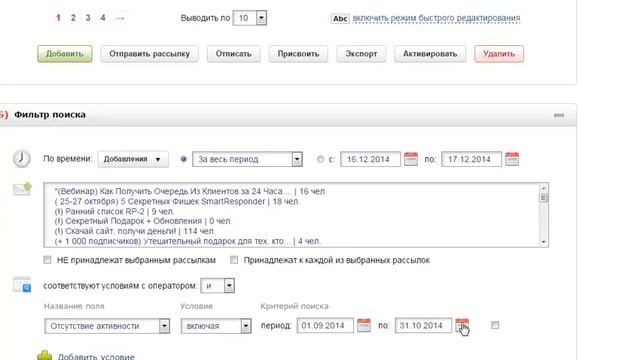The height and width of the screenshot is (360, 640).
Task: Open the За весь период dropdown
Action: 247,159
